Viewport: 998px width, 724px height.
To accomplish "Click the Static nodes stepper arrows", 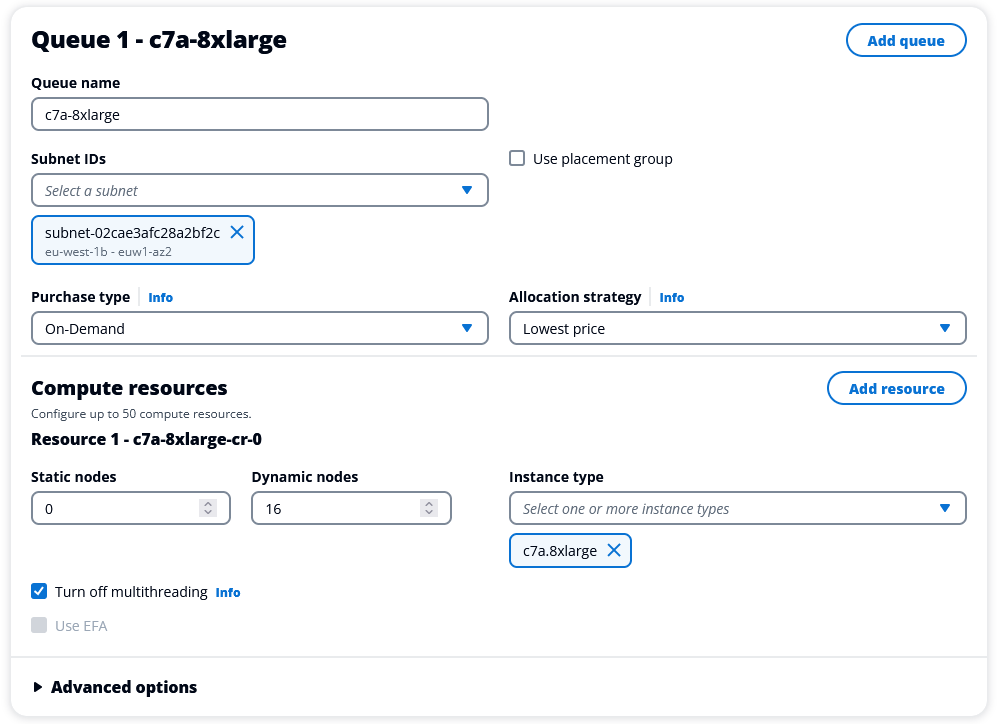I will click(x=208, y=508).
